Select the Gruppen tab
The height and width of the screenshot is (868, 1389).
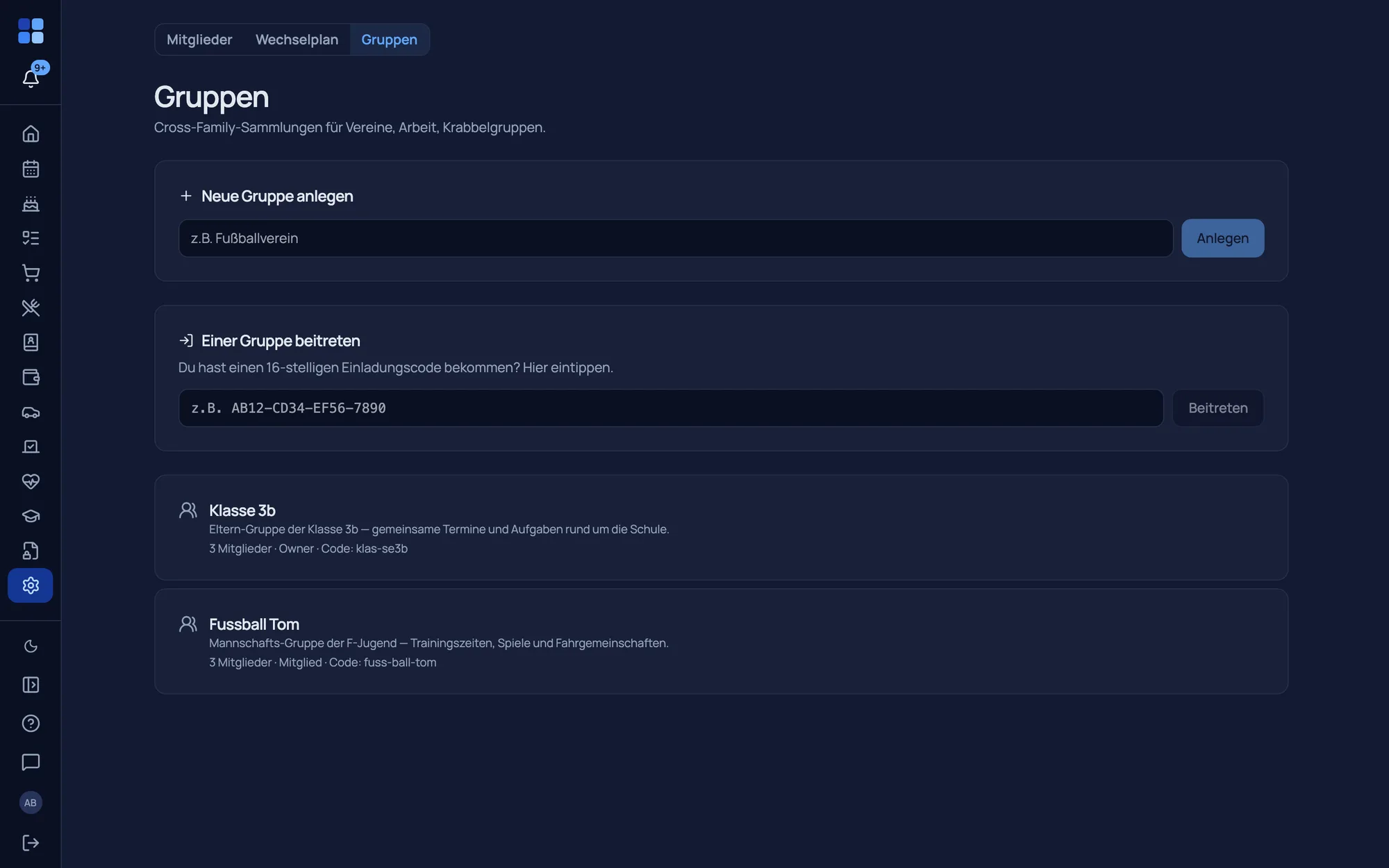(389, 40)
